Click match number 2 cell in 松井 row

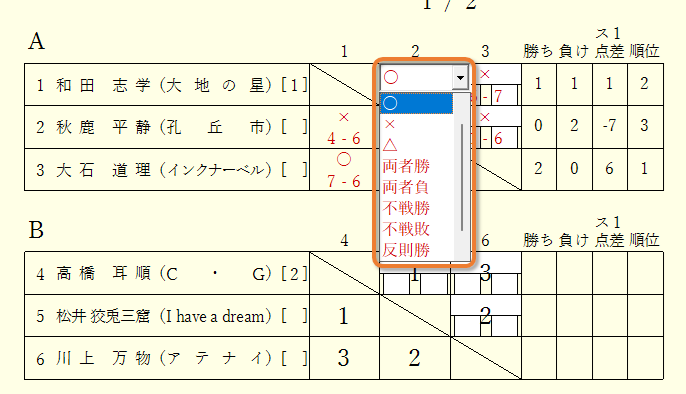[486, 315]
